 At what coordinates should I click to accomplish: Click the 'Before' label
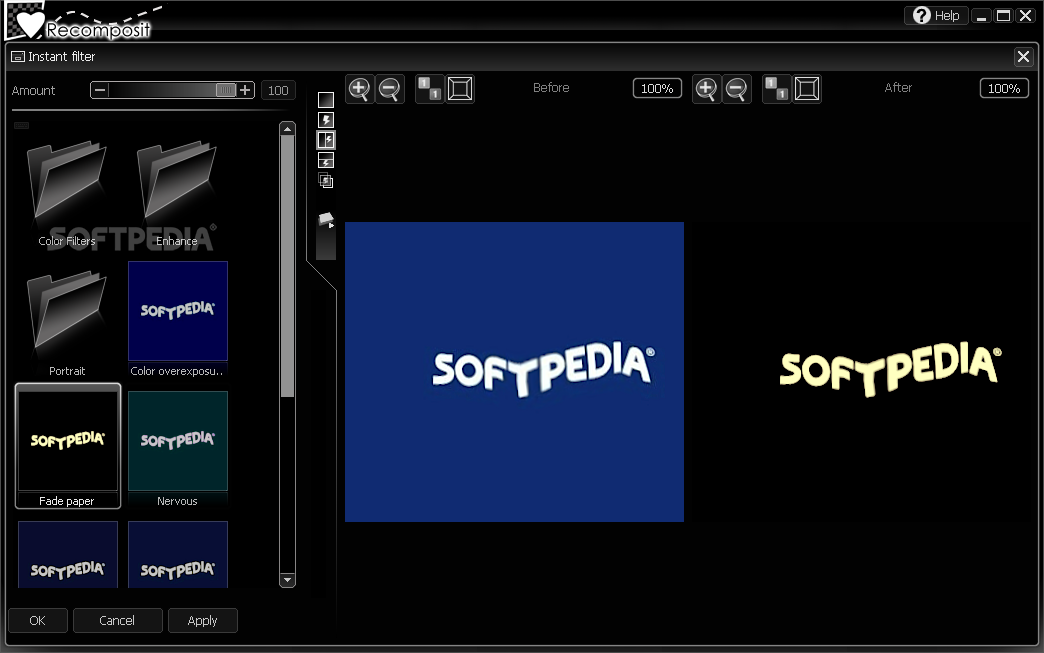click(551, 88)
